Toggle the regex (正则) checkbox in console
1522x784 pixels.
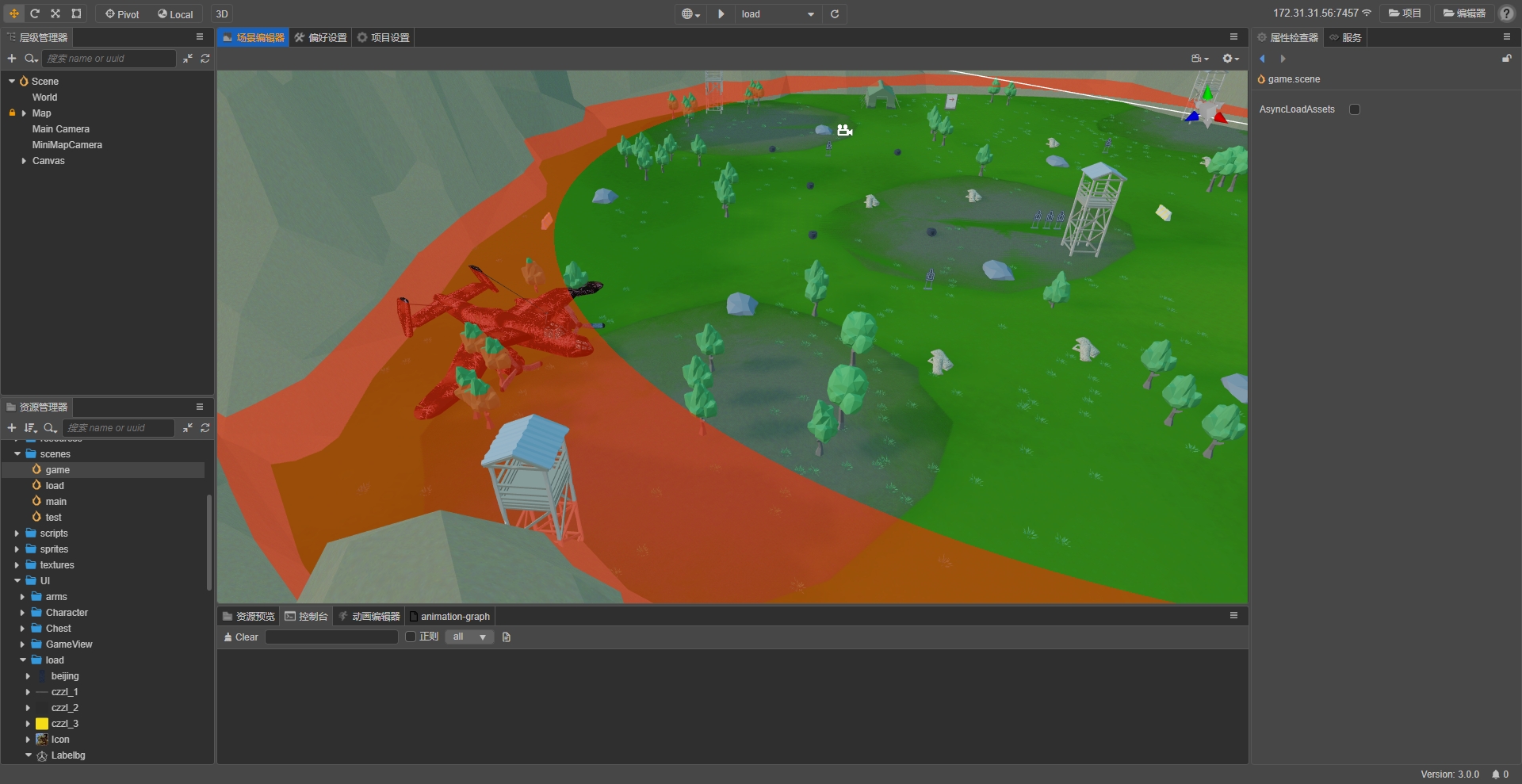click(411, 637)
